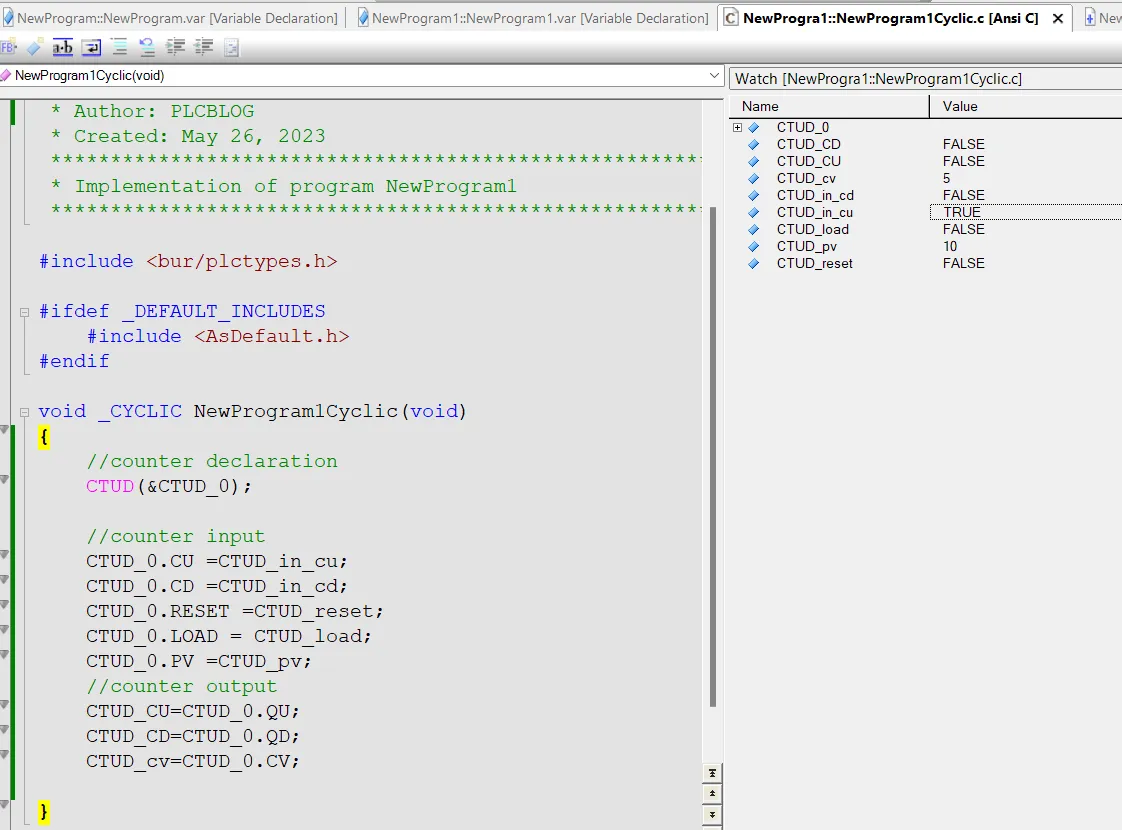
Task: Click the FALSE value of CTUD_CU
Action: tap(963, 162)
